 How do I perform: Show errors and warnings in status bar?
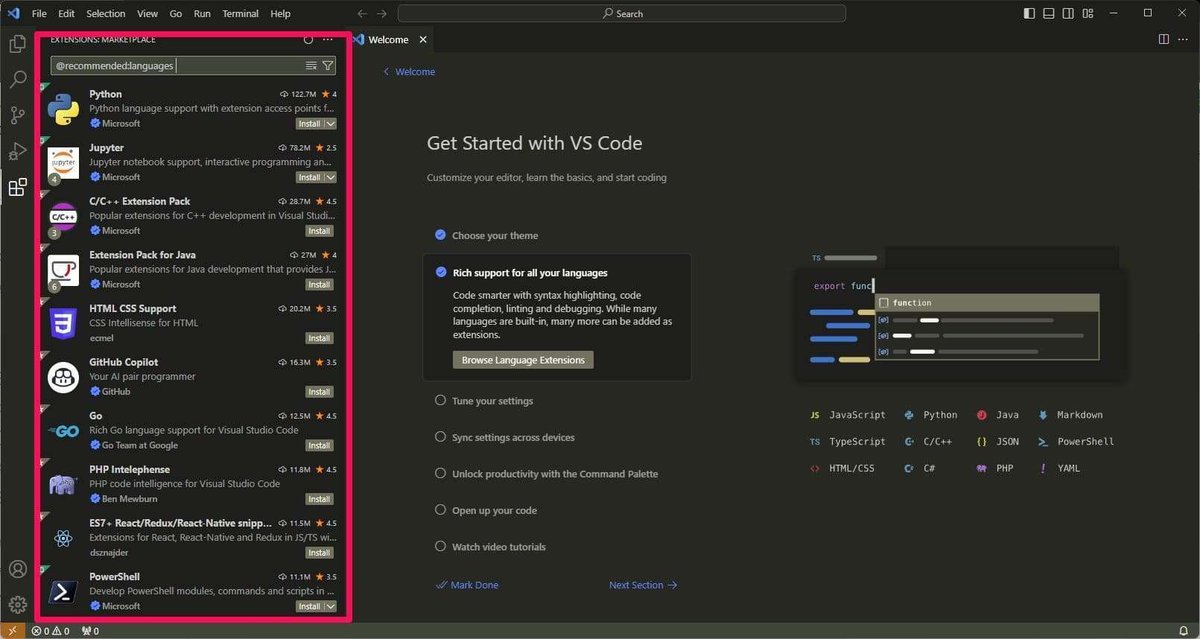(x=50, y=631)
